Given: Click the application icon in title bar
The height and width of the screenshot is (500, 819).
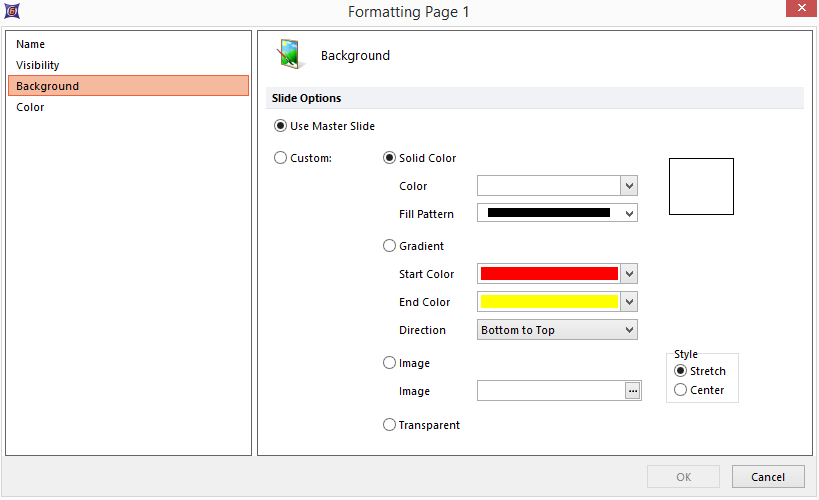Looking at the screenshot, I should click(11, 11).
